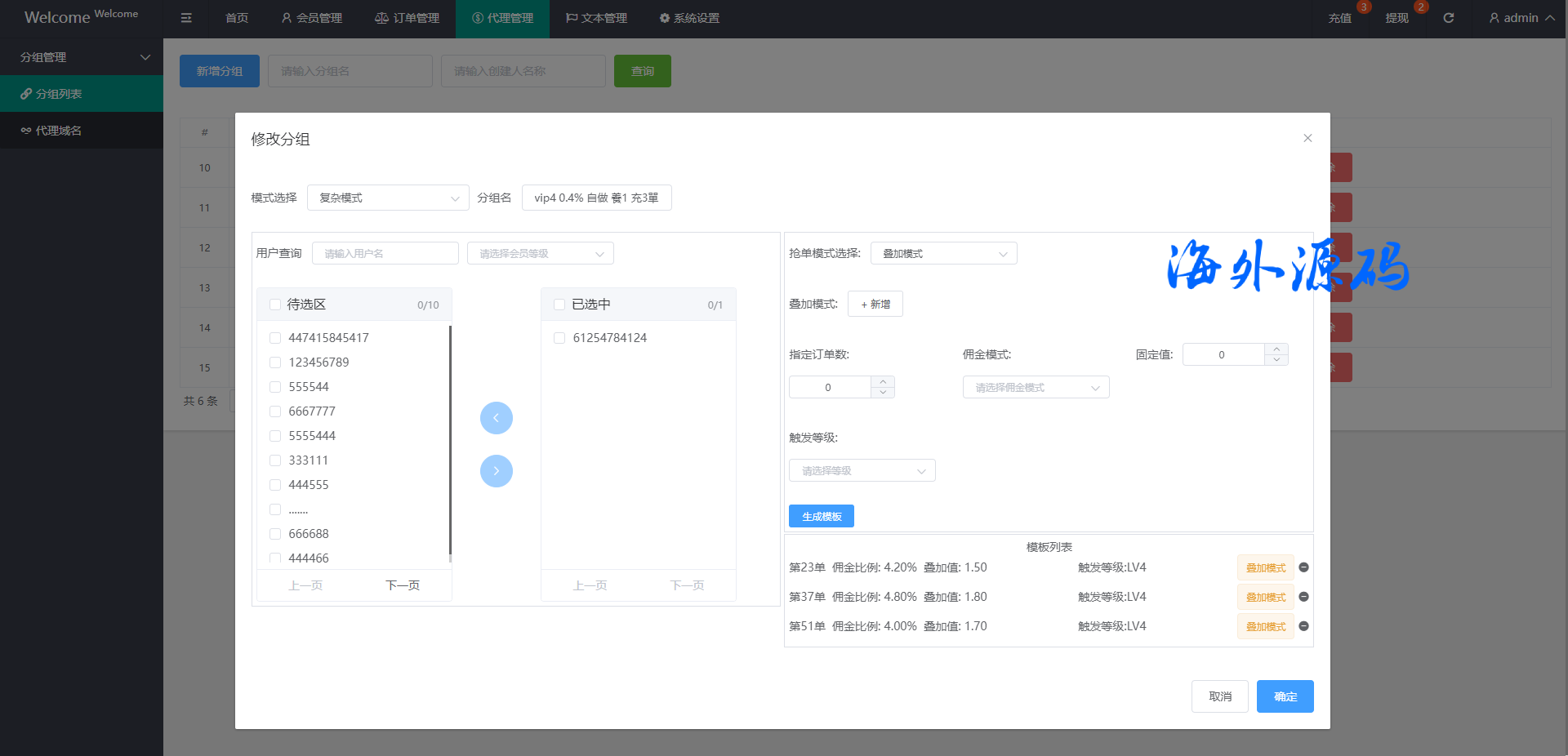Check the selected user 61254784124

click(559, 338)
